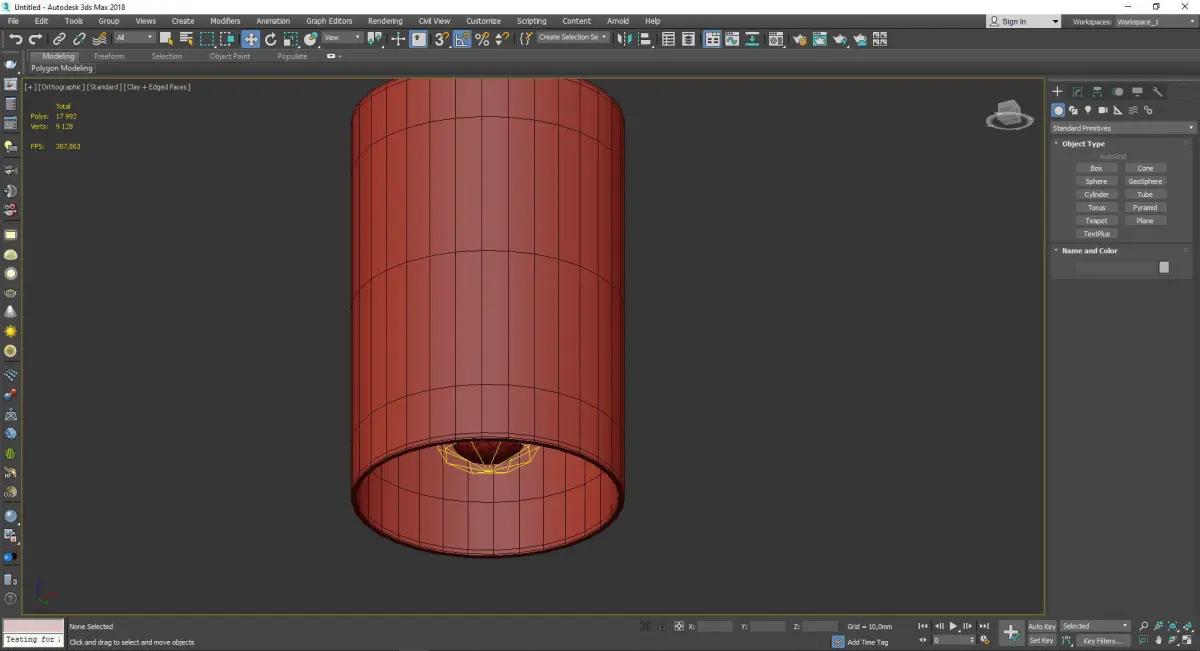The height and width of the screenshot is (651, 1200).
Task: Click the Undo arrow in the main toolbar
Action: (15, 39)
